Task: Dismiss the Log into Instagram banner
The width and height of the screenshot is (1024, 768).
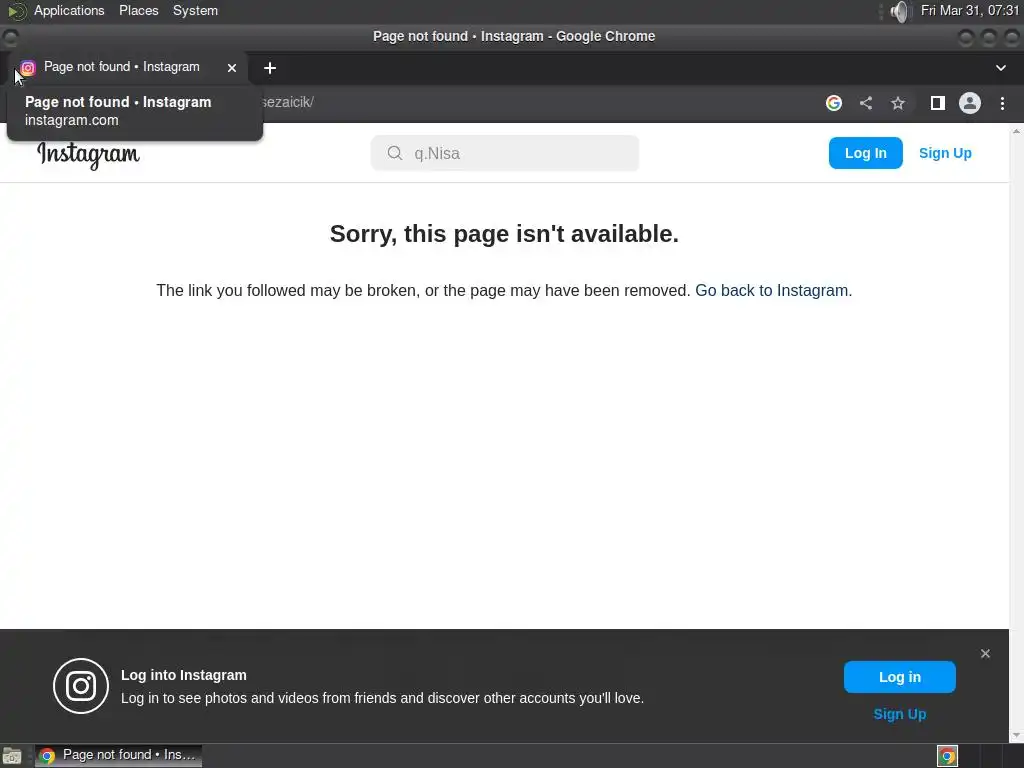Action: tap(985, 653)
